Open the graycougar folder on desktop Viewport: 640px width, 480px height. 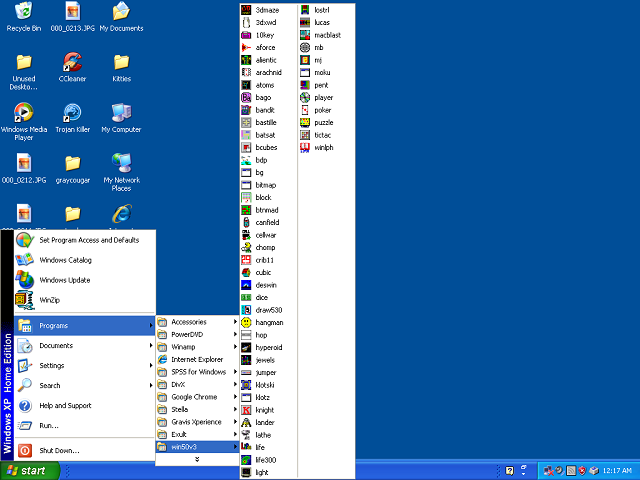72,169
